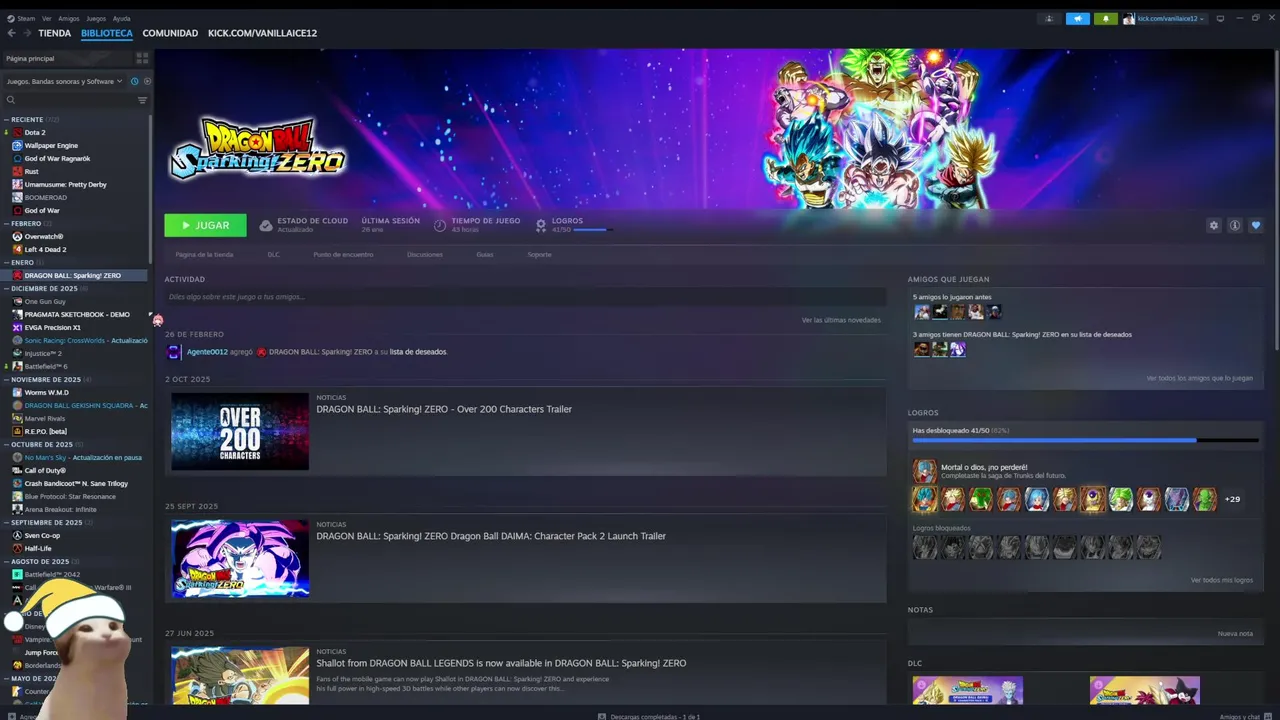Click the Rust game icon in sidebar

(x=17, y=171)
